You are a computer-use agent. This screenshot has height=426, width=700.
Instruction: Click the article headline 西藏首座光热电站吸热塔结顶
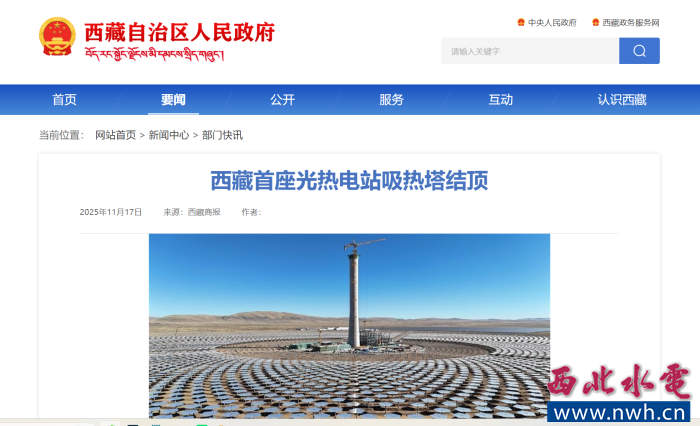click(349, 181)
